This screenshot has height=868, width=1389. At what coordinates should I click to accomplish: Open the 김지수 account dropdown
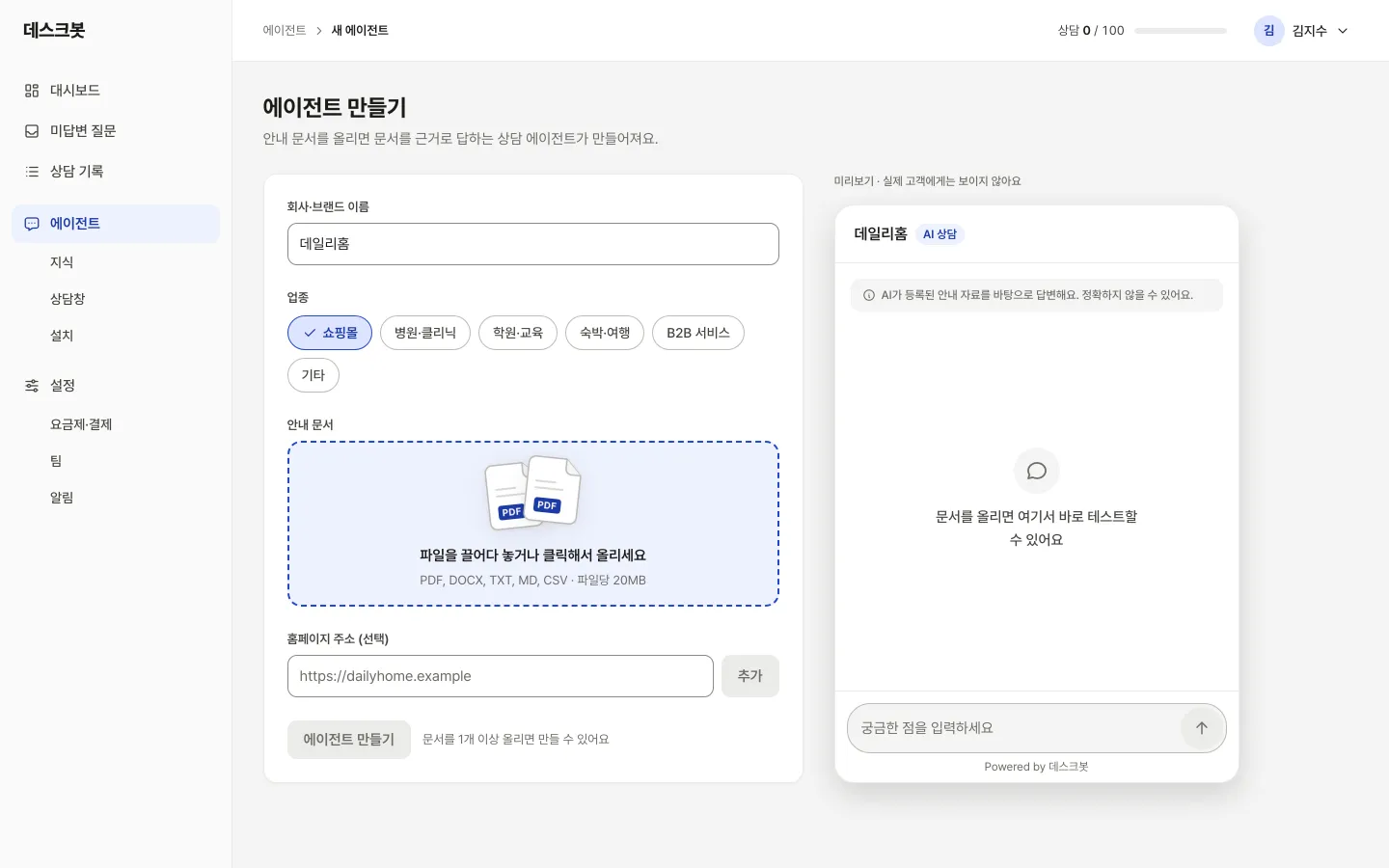click(1302, 31)
